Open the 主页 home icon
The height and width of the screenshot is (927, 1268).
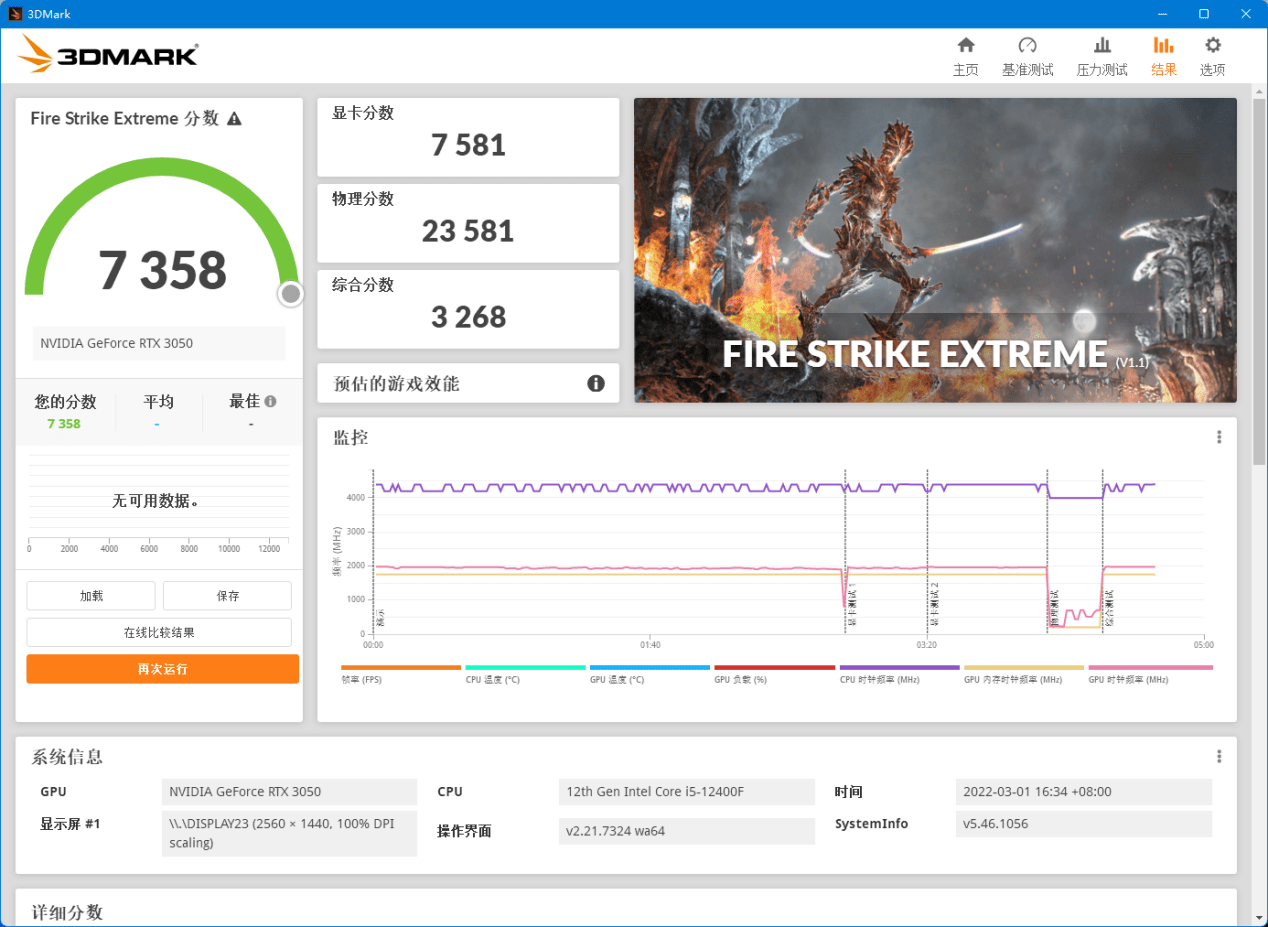coord(965,55)
